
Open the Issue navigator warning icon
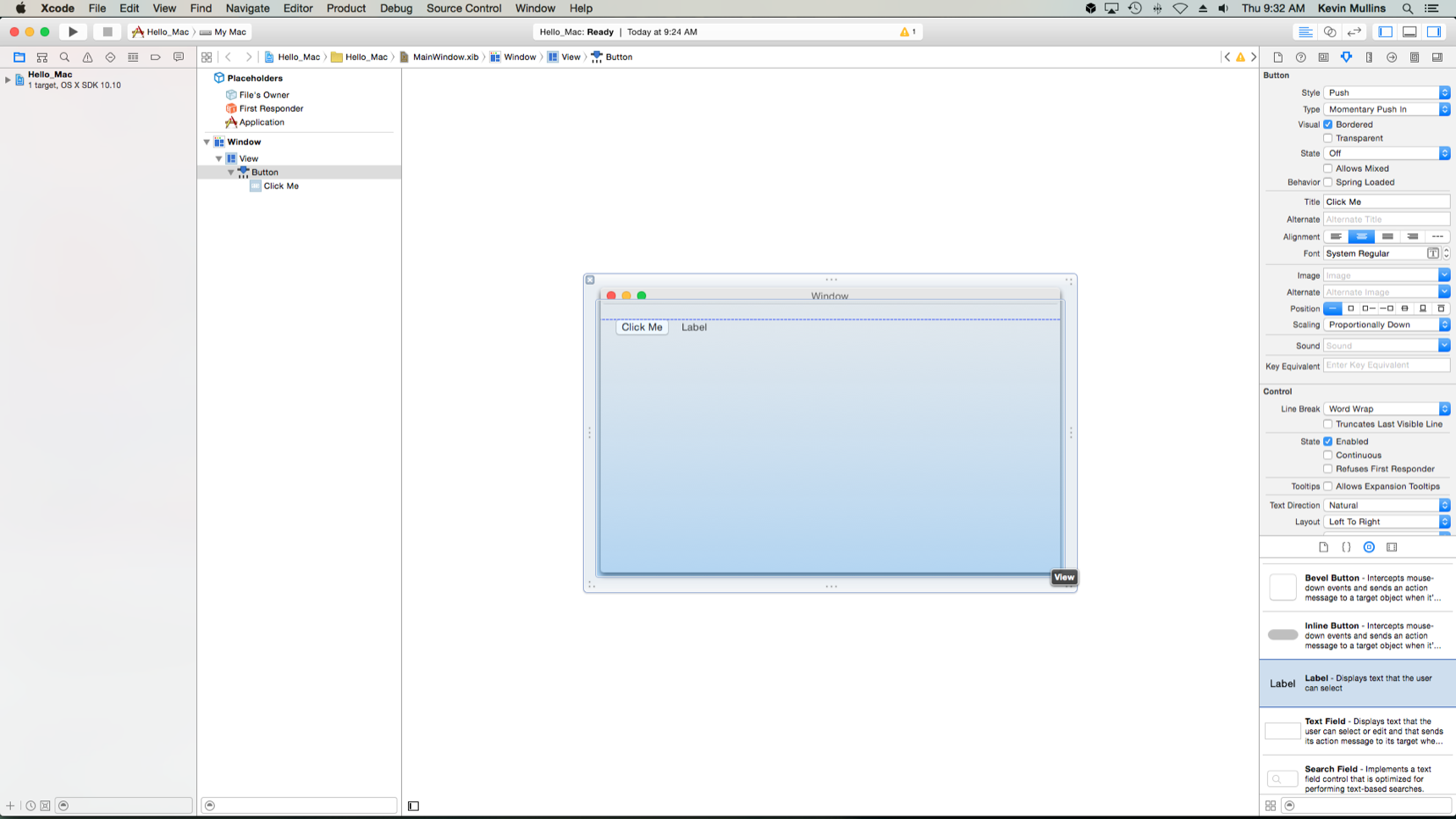tap(87, 58)
